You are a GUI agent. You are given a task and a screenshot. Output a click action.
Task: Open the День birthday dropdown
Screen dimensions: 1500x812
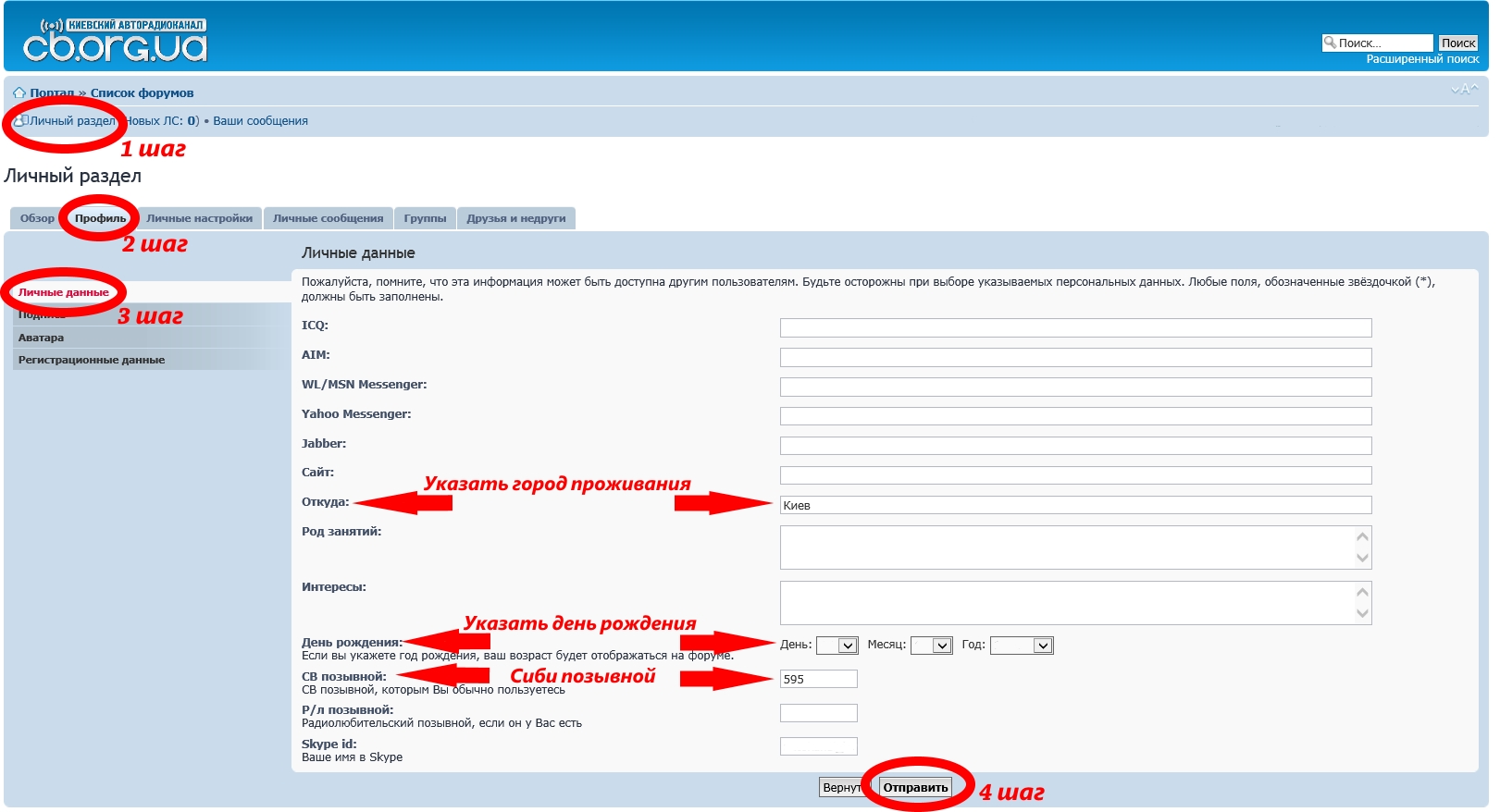[x=837, y=646]
